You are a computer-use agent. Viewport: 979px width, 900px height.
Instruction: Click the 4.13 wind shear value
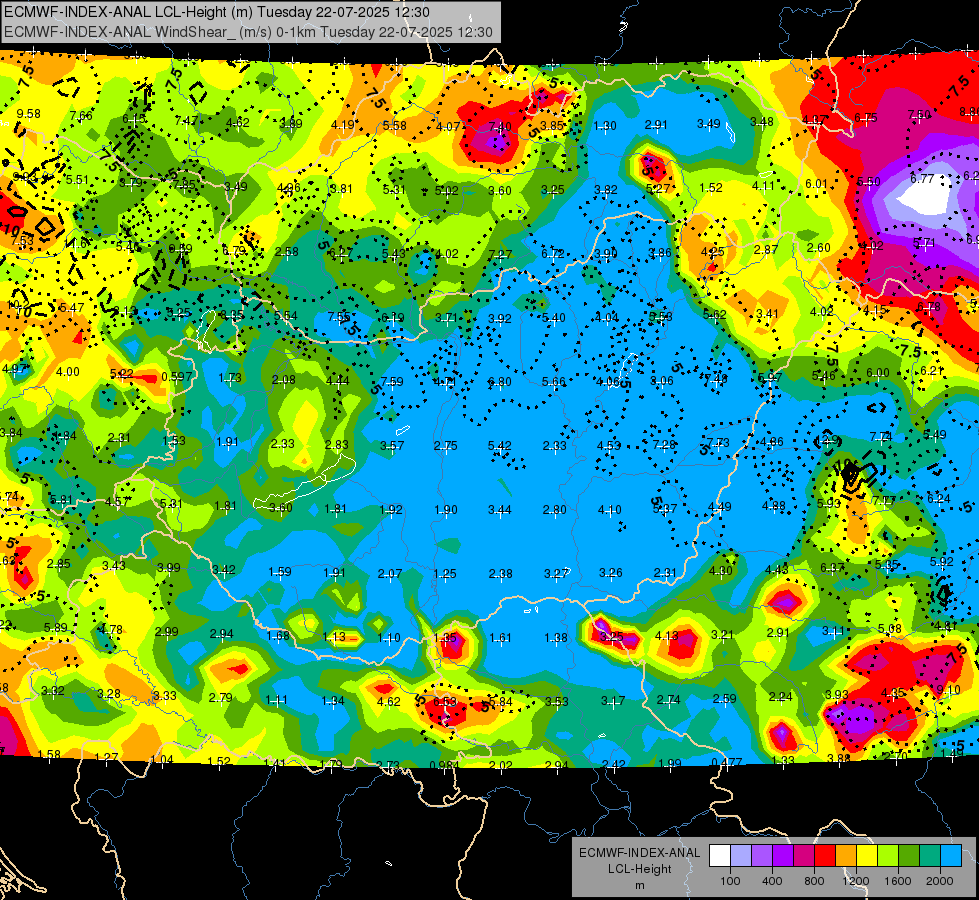point(666,636)
